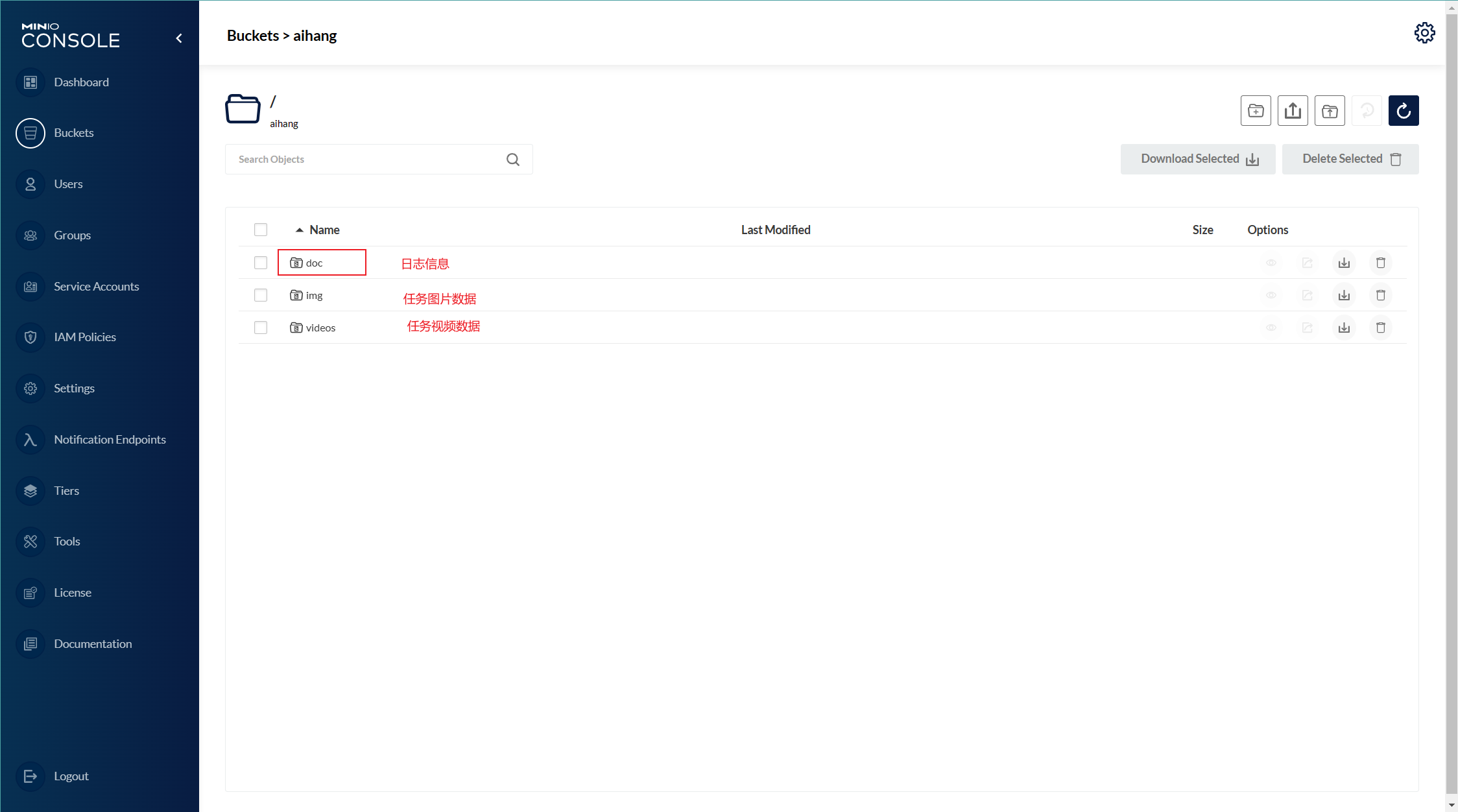The image size is (1458, 812).
Task: Click the create new folder icon
Action: [1256, 110]
